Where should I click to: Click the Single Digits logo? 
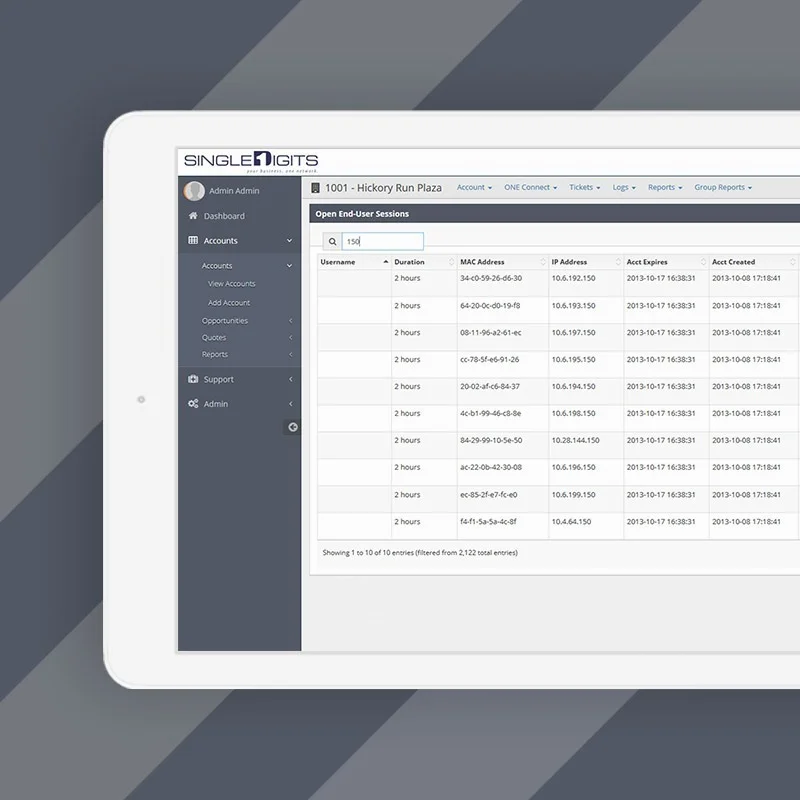250,162
